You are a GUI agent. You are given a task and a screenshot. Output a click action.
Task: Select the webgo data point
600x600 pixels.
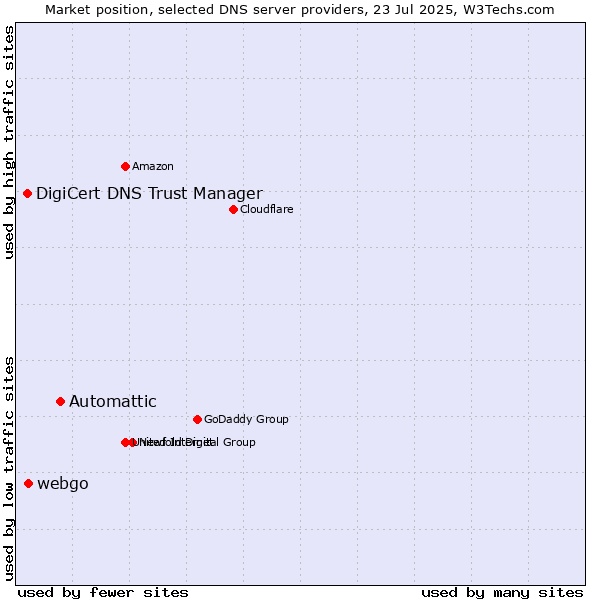tap(28, 484)
